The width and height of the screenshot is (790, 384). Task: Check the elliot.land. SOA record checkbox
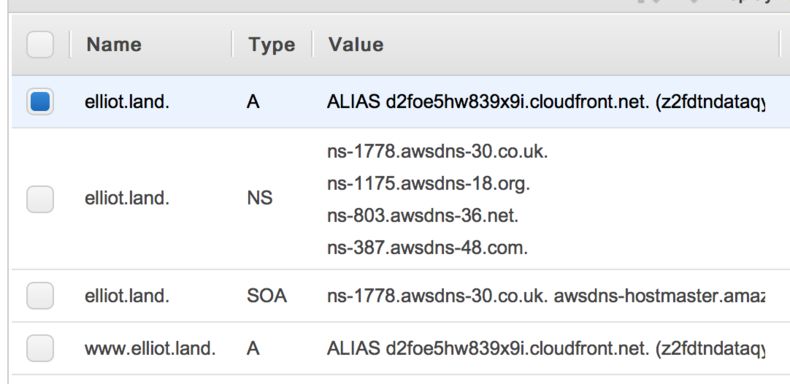tap(40, 295)
